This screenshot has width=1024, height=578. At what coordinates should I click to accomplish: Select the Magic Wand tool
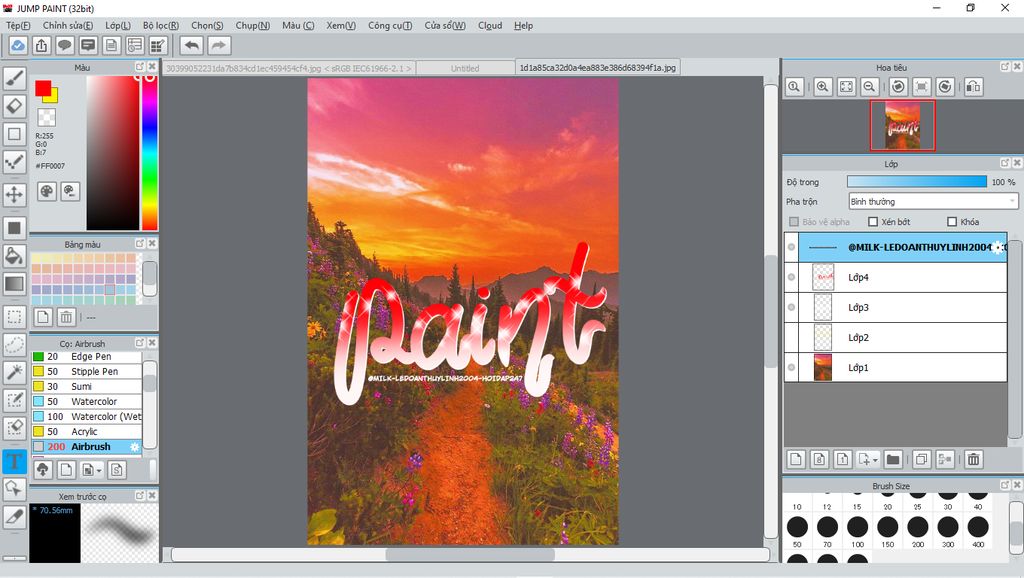(14, 372)
